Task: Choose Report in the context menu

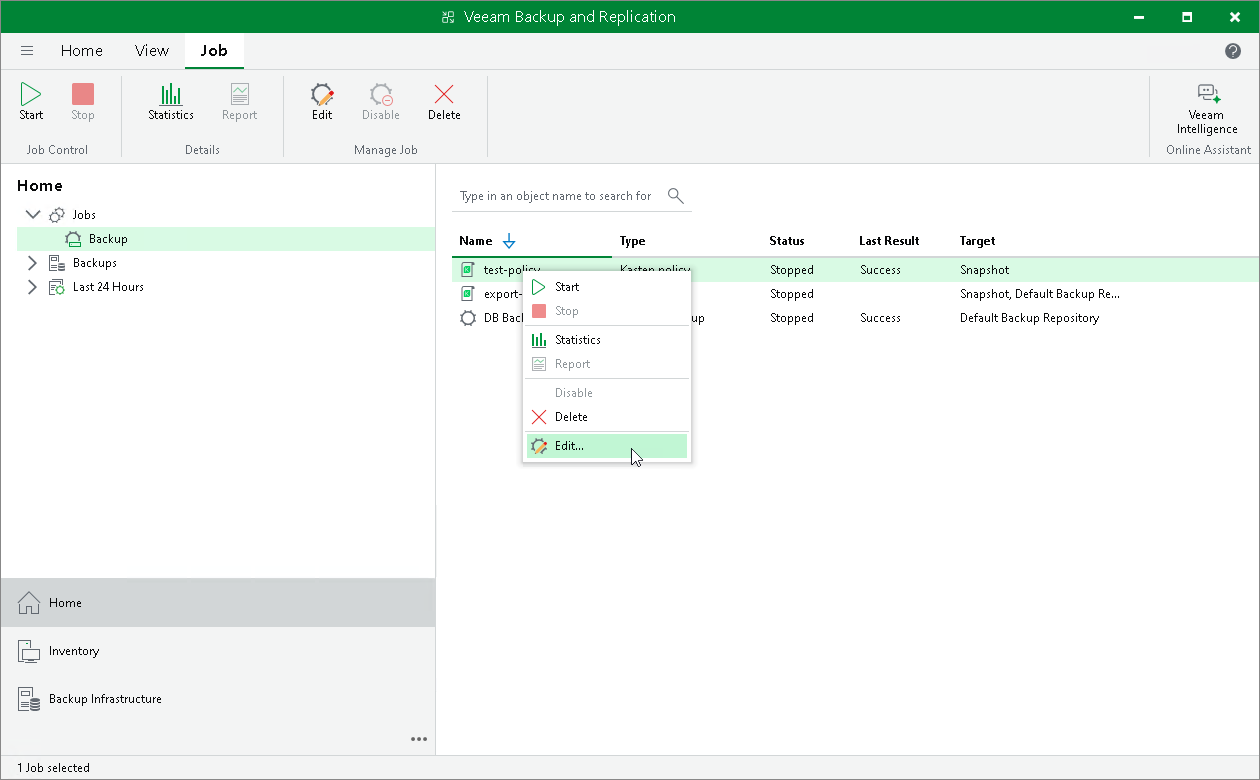Action: click(x=607, y=364)
